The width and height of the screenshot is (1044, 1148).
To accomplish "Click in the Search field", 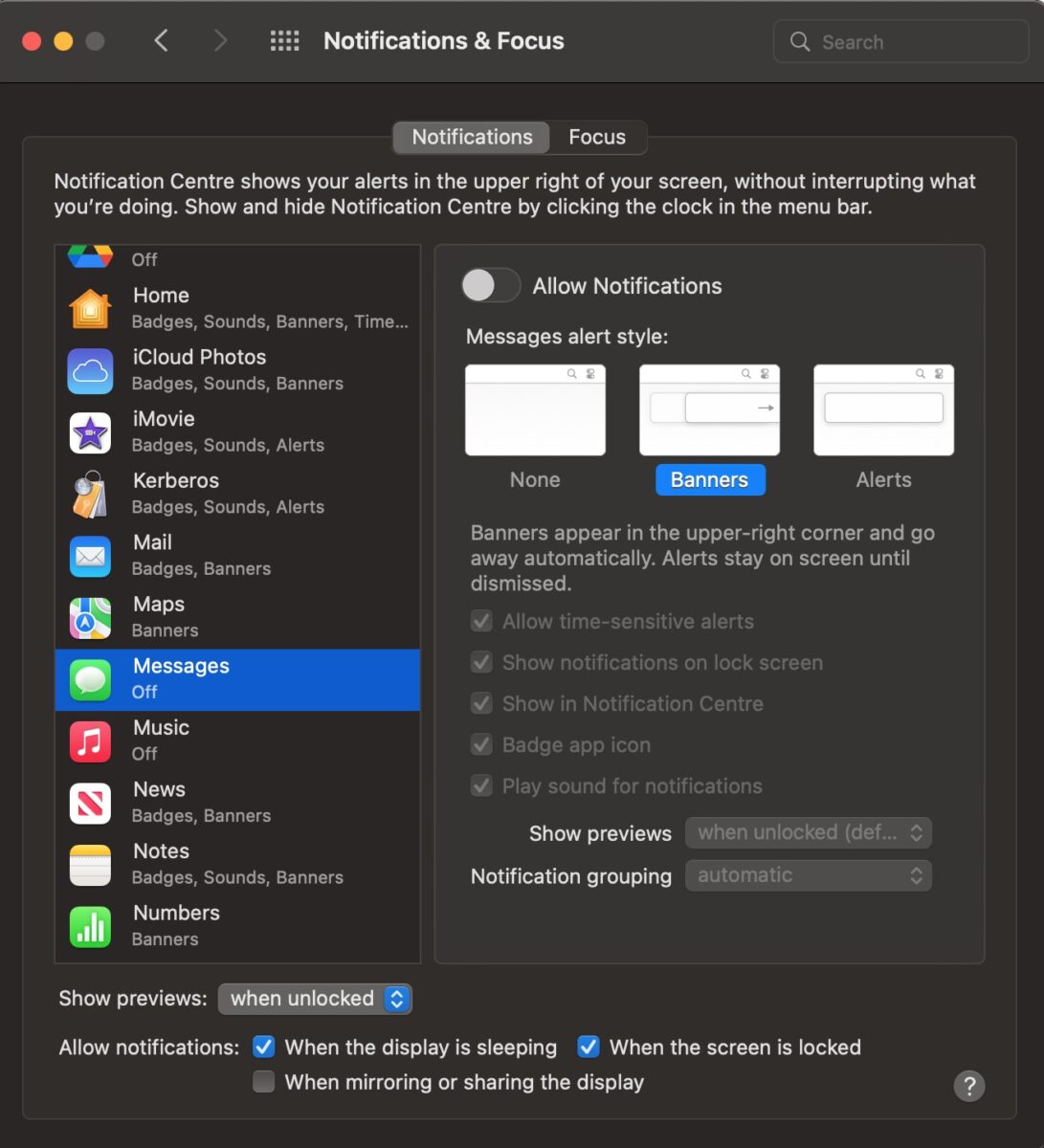I will coord(900,41).
